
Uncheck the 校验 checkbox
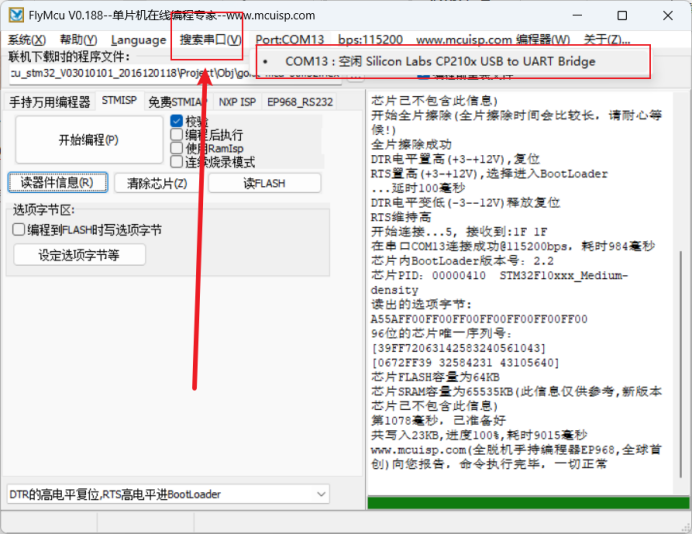point(177,121)
